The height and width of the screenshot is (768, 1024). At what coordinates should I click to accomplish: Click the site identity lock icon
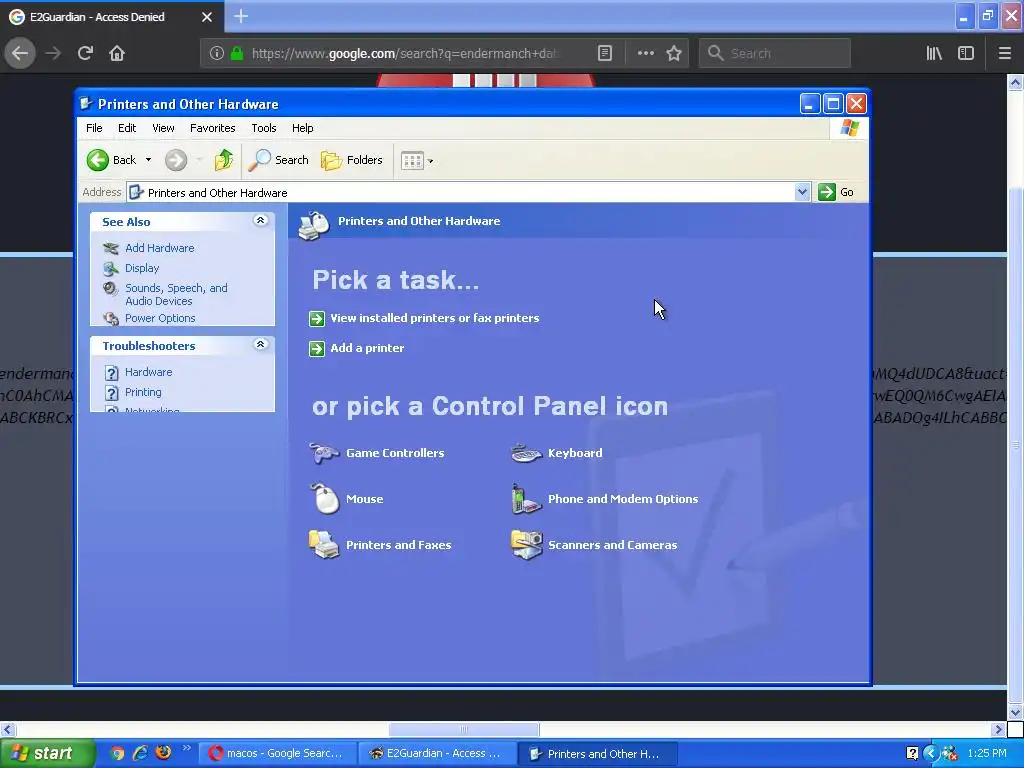point(237,54)
